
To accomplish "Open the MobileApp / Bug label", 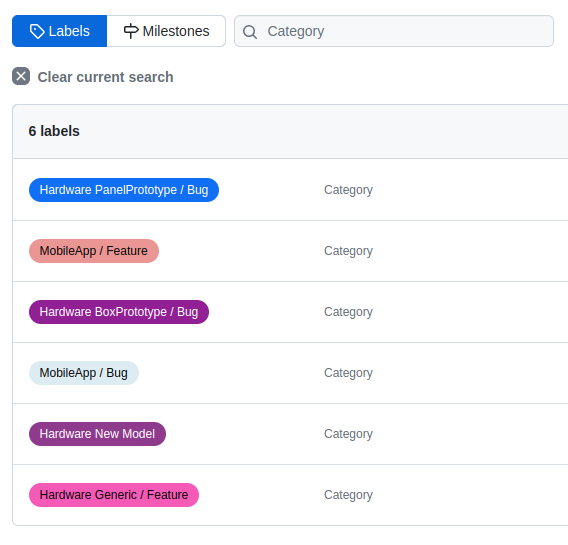I will coord(84,373).
